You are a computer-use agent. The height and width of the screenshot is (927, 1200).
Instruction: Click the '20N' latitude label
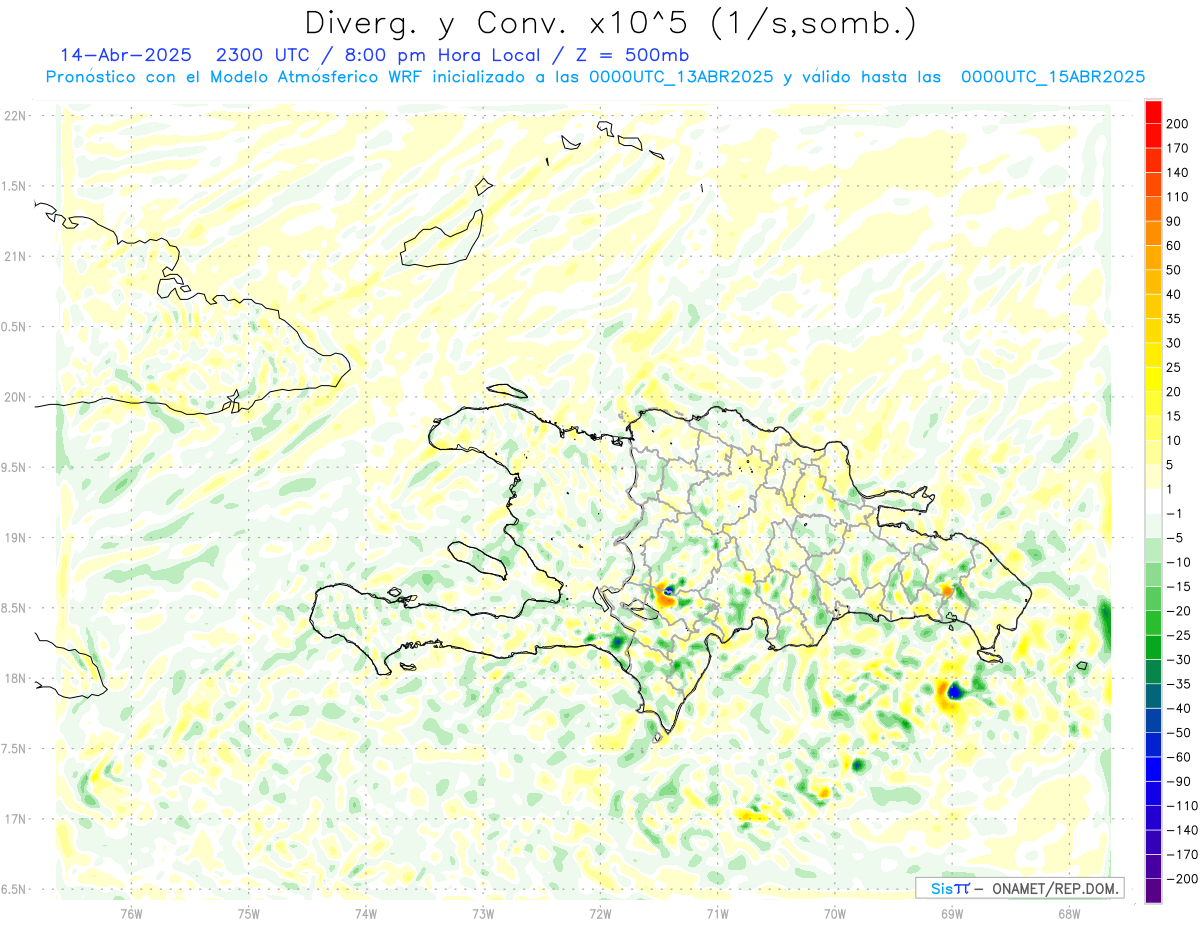coord(15,397)
